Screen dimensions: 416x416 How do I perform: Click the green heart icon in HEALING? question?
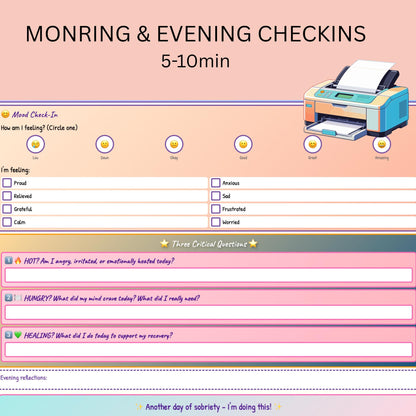click(18, 335)
